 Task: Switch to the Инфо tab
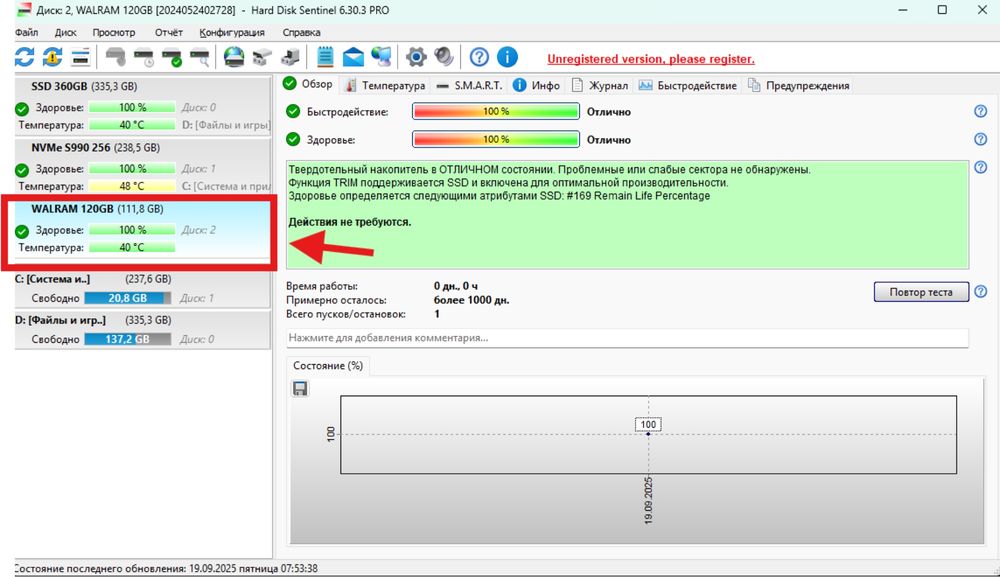537,85
